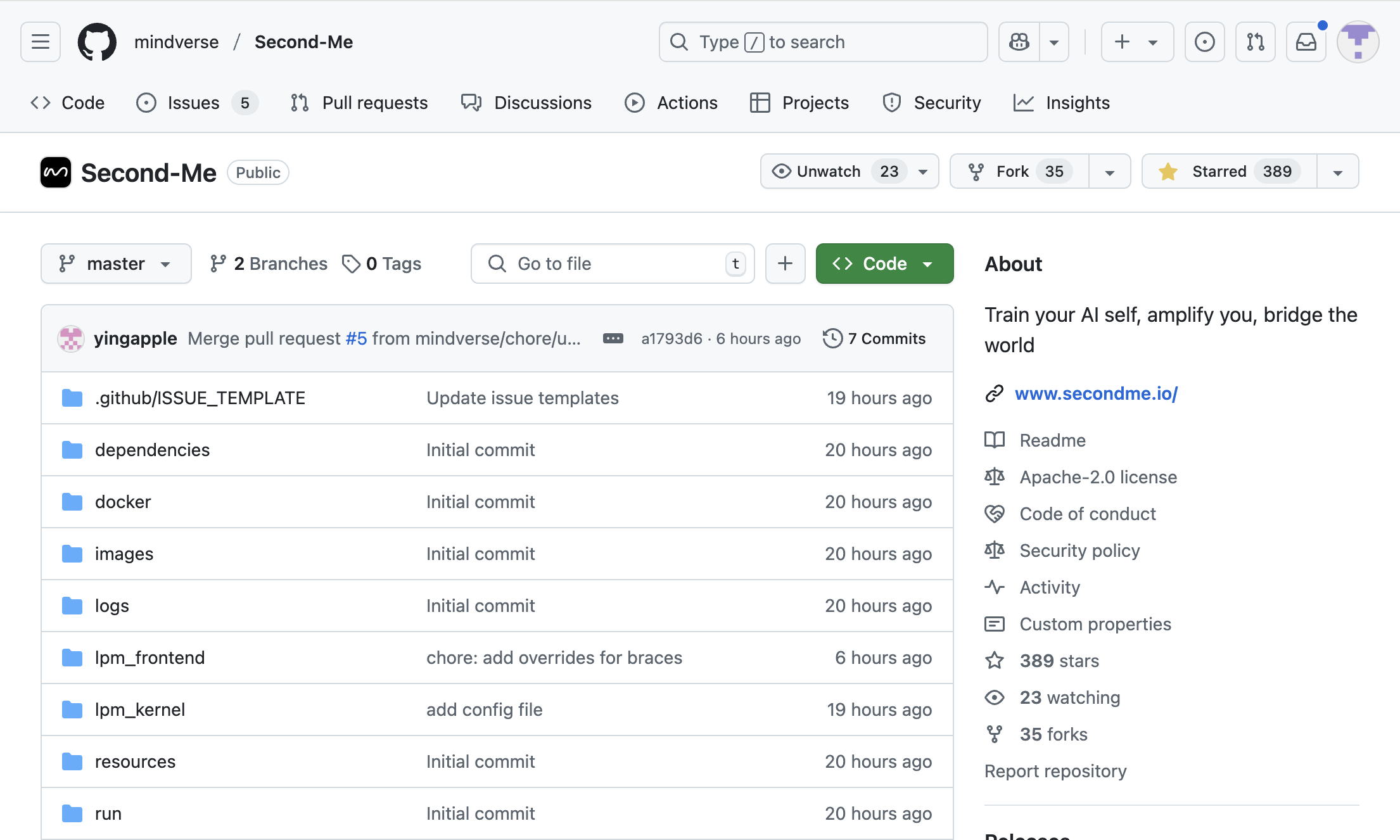Open the lpm_kernel folder
Viewport: 1400px width, 840px height.
(x=140, y=710)
